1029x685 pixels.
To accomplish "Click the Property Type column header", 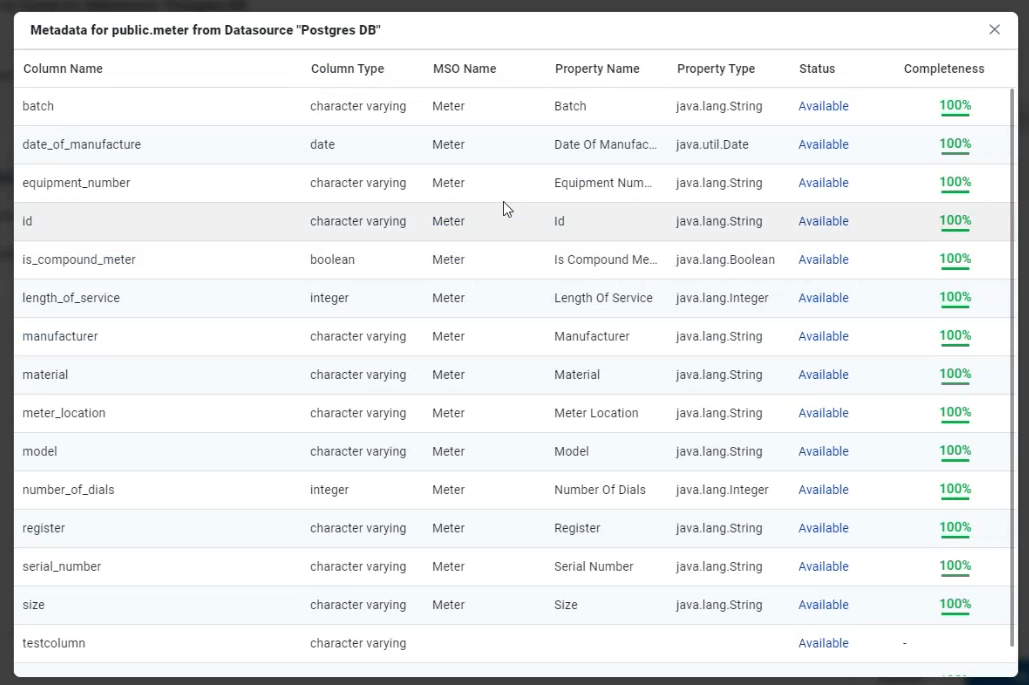I will (716, 69).
